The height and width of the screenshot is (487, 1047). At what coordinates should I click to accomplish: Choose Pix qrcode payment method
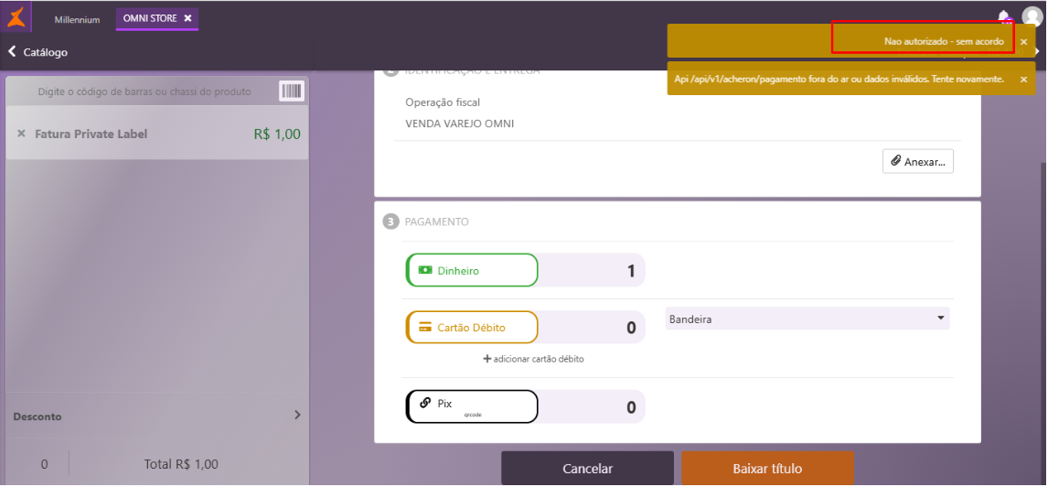click(471, 406)
